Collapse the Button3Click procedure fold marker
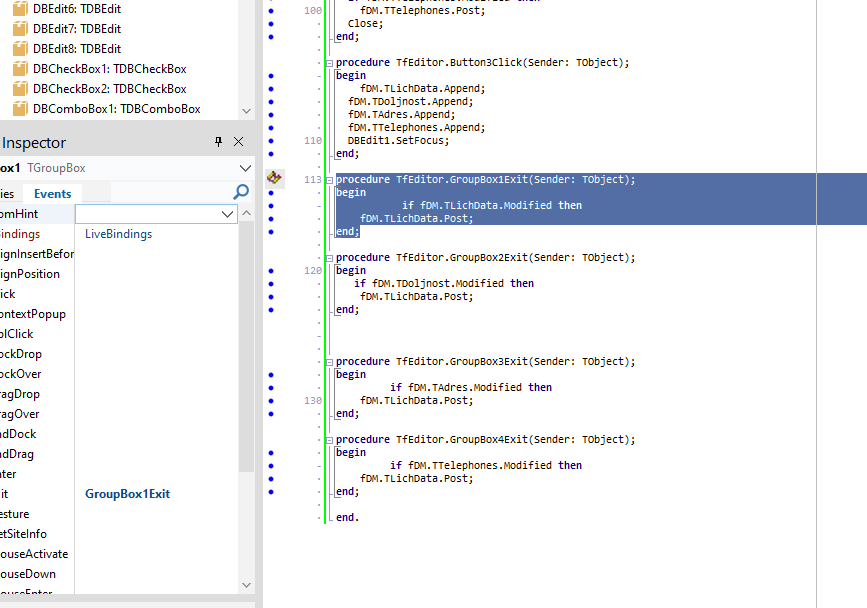 (330, 63)
